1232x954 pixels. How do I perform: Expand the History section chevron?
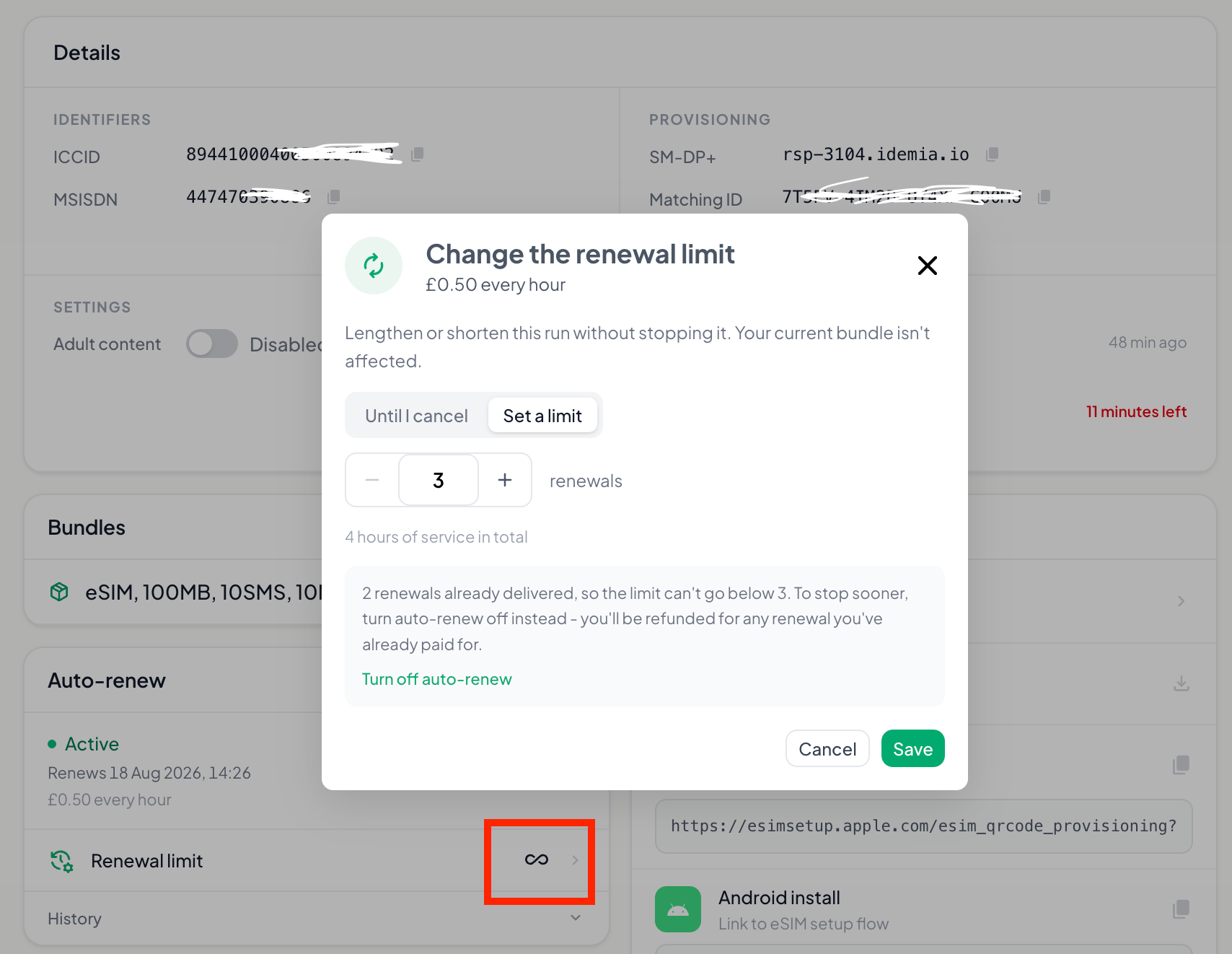(x=576, y=918)
